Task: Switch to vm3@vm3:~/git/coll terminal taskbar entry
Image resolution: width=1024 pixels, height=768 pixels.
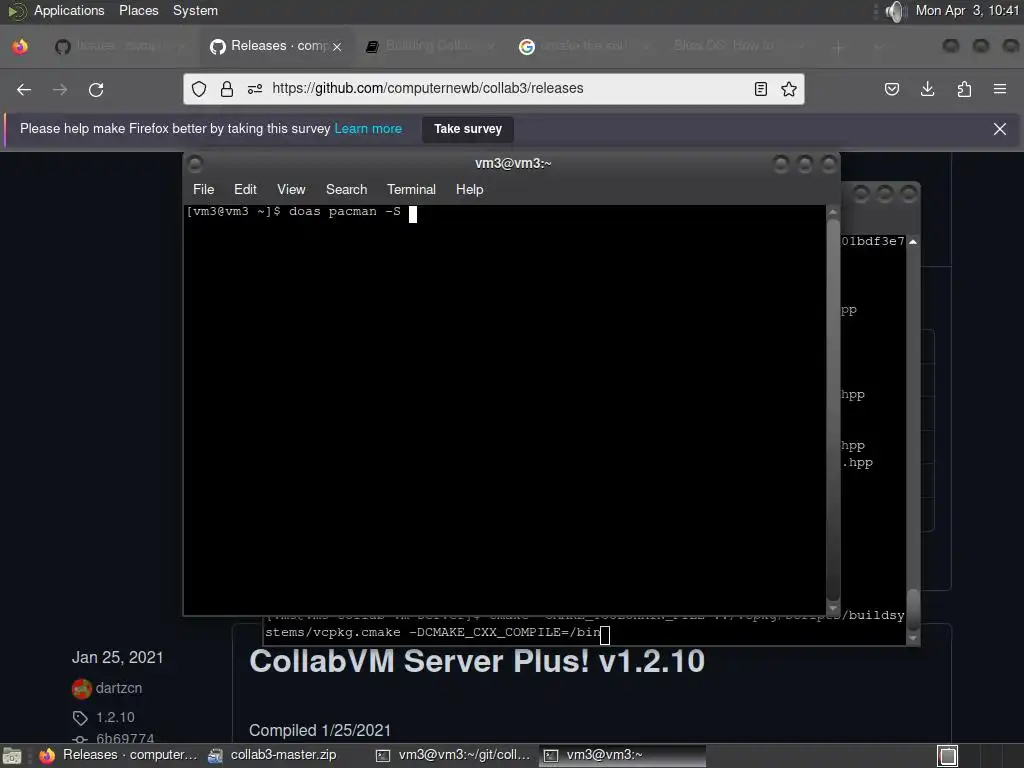Action: pyautogui.click(x=453, y=756)
